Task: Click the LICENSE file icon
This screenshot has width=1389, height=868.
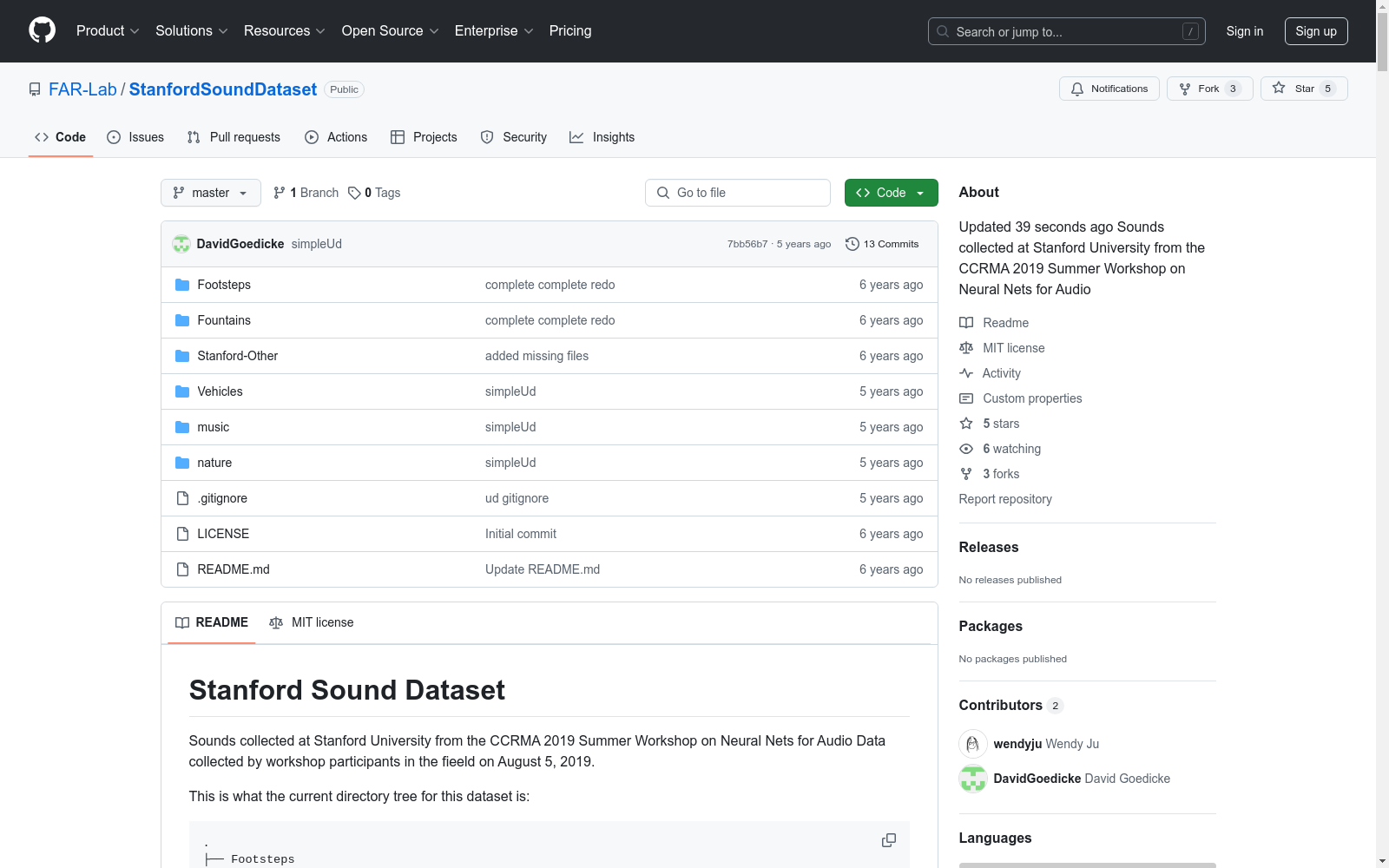Action: pos(182,534)
